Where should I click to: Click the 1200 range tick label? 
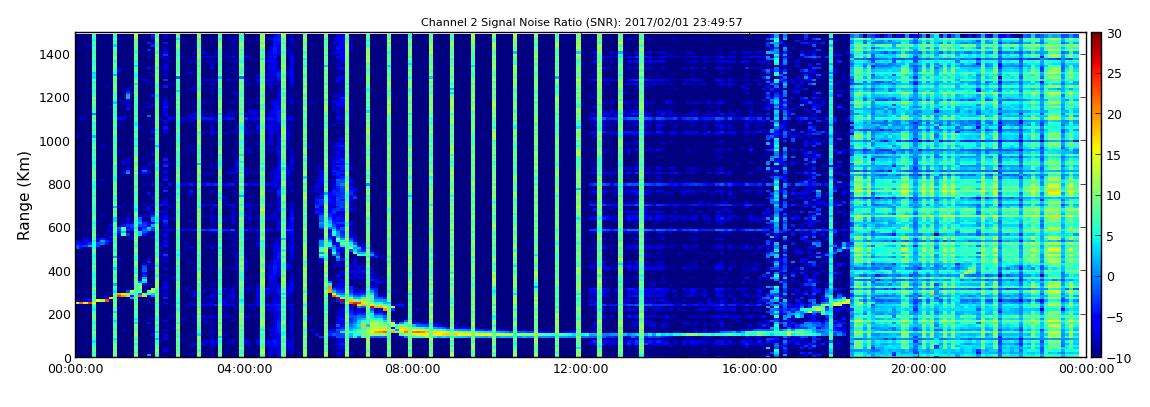click(55, 98)
